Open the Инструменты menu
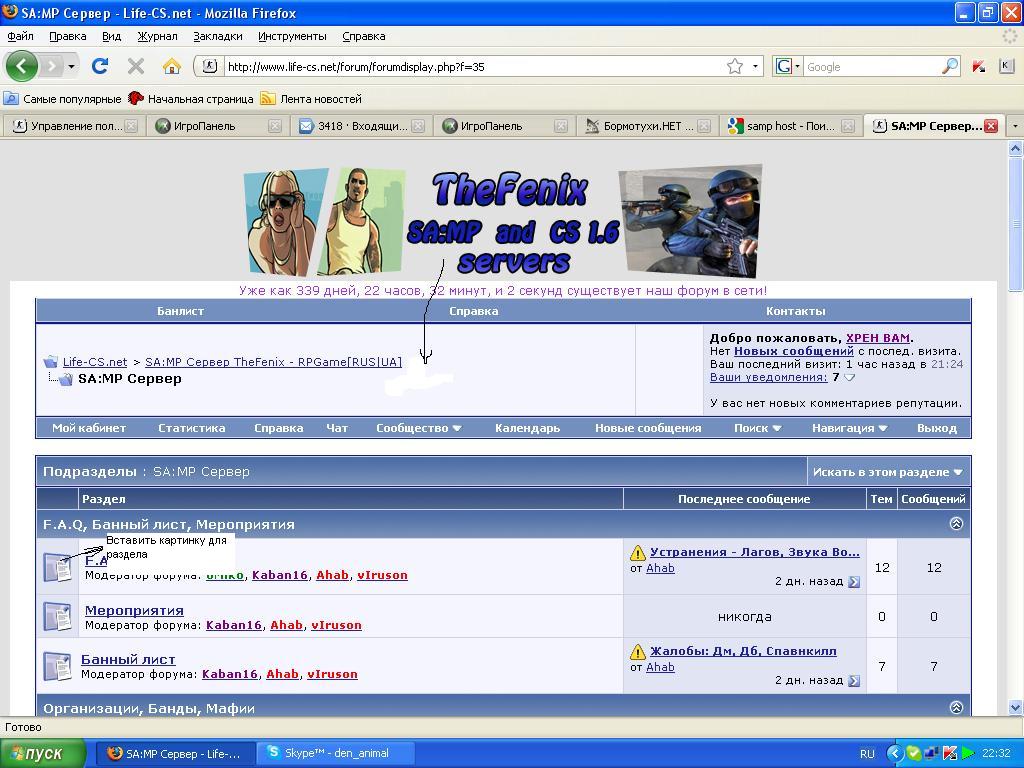The height and width of the screenshot is (768, 1024). (292, 36)
